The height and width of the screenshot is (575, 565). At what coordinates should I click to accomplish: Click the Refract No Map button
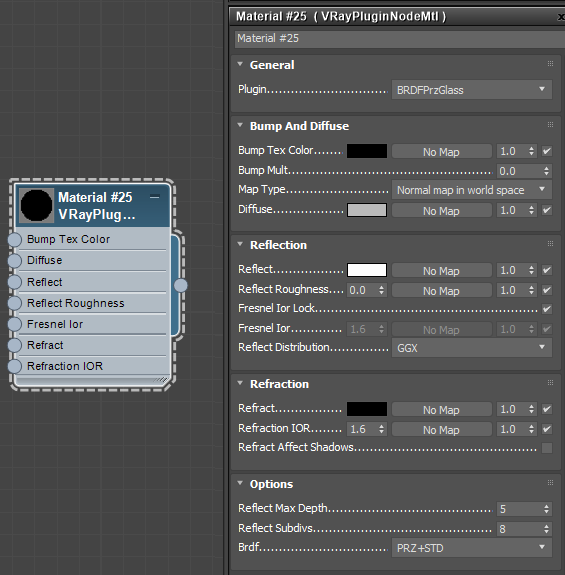(441, 410)
